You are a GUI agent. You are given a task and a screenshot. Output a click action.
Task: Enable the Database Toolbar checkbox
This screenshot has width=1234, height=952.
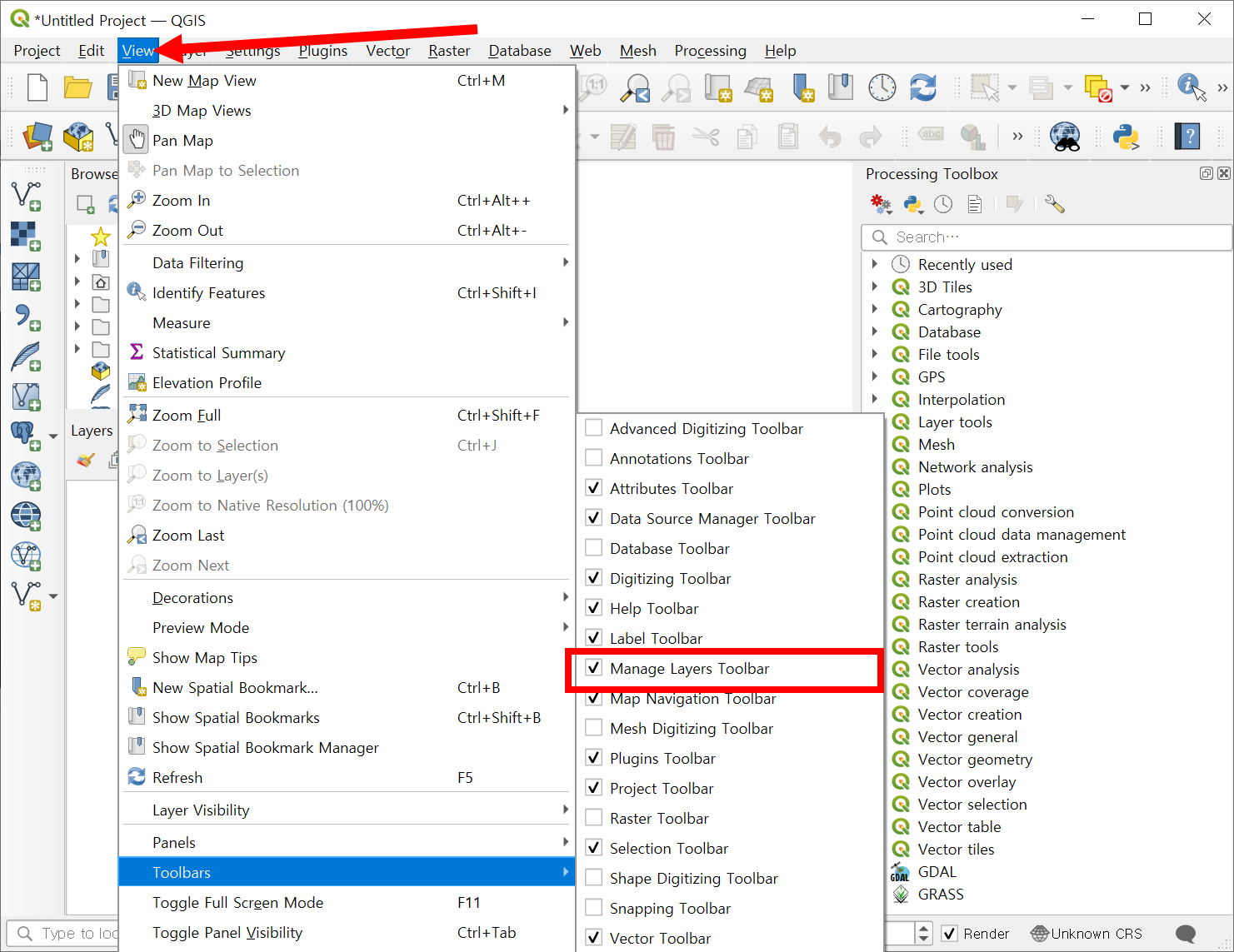pyautogui.click(x=594, y=548)
